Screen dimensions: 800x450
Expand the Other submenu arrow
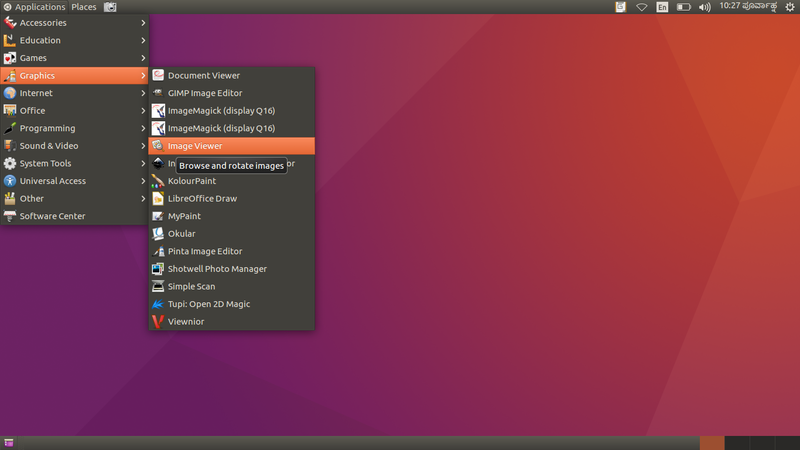[x=143, y=199]
